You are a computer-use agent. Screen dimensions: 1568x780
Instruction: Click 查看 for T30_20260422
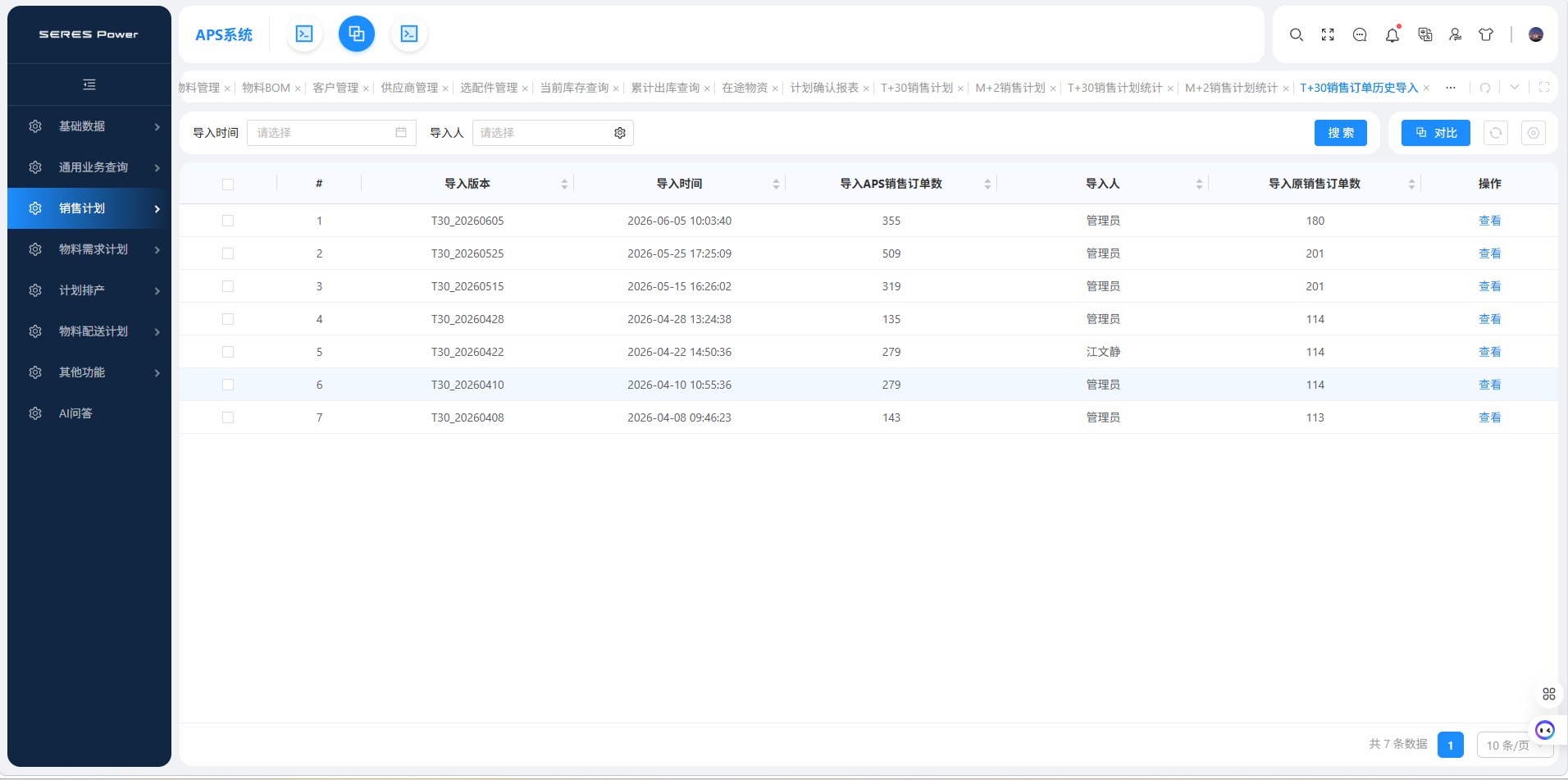(x=1489, y=352)
